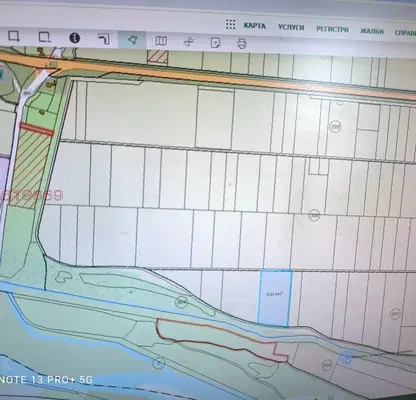Open the УСЛУГИ menu item

point(291,27)
